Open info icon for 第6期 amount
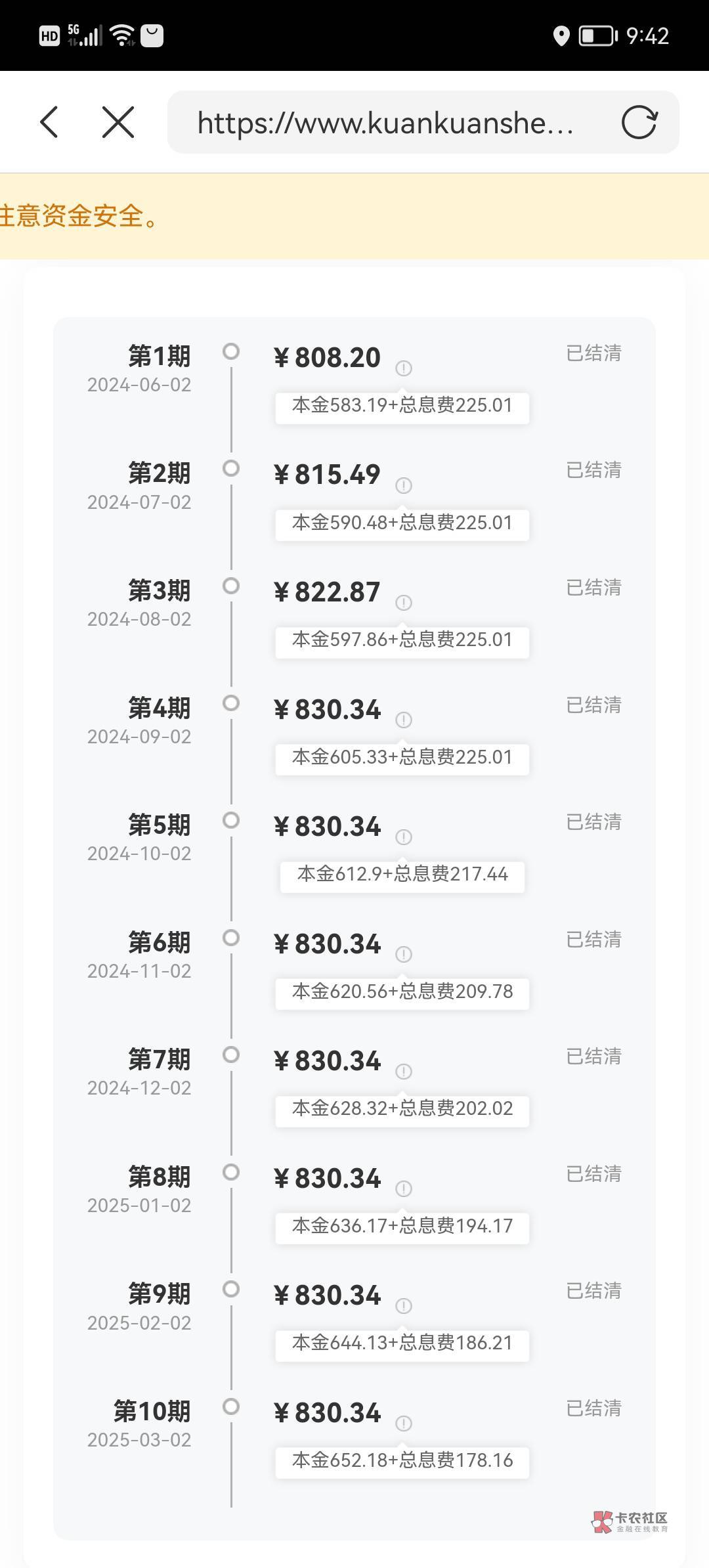 click(404, 954)
